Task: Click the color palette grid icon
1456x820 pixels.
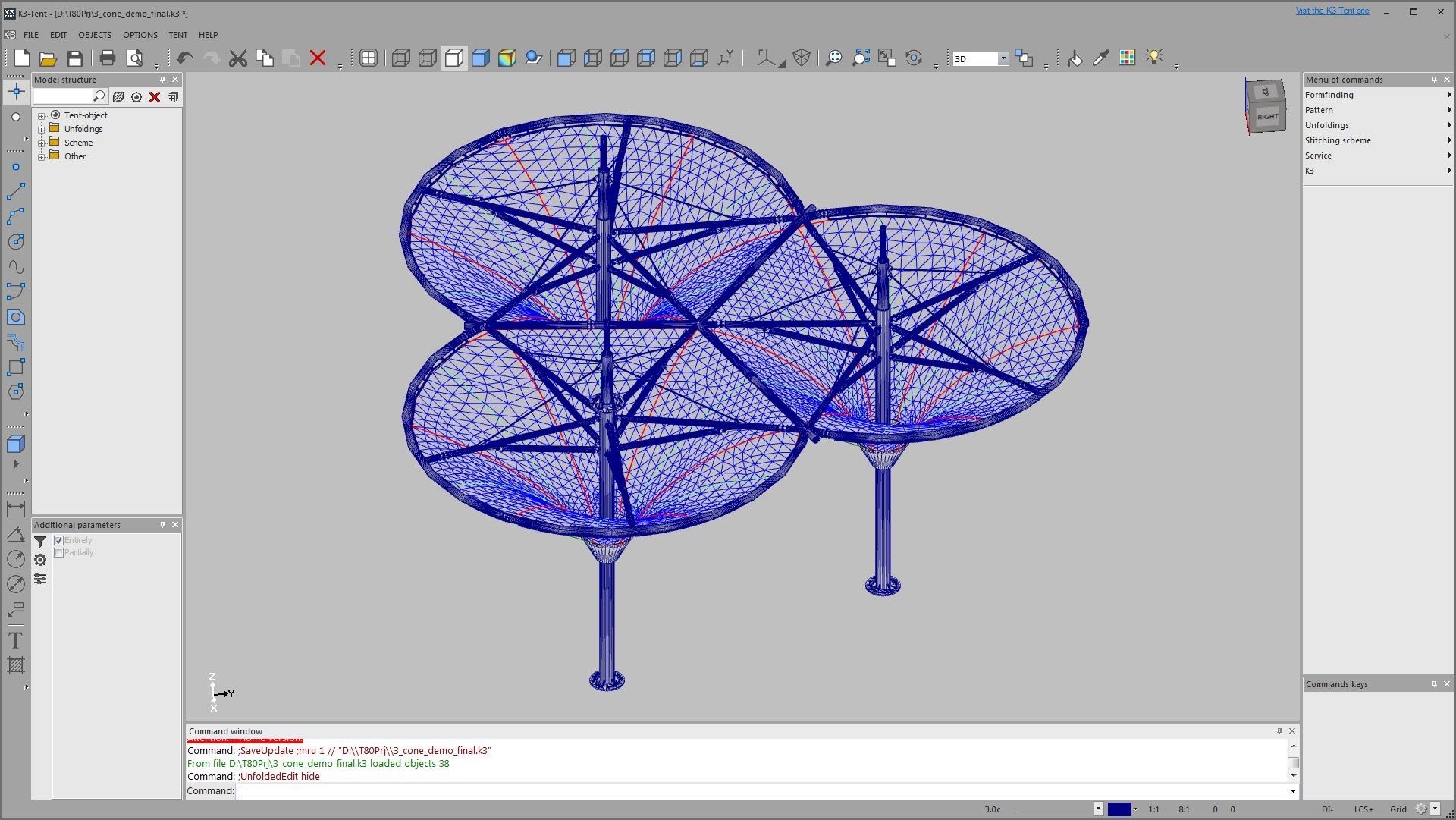Action: coord(1127,58)
